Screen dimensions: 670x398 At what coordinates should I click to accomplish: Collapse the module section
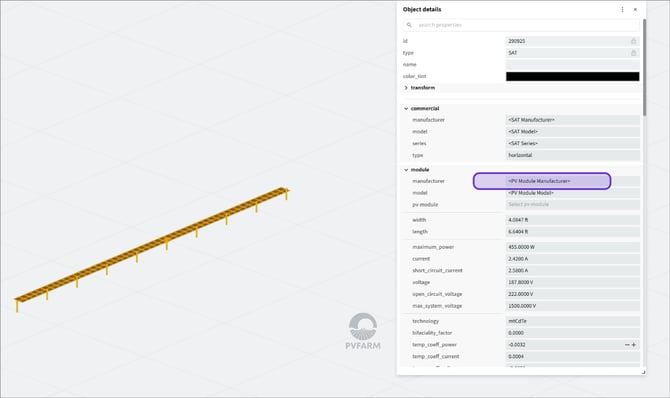tap(406, 170)
